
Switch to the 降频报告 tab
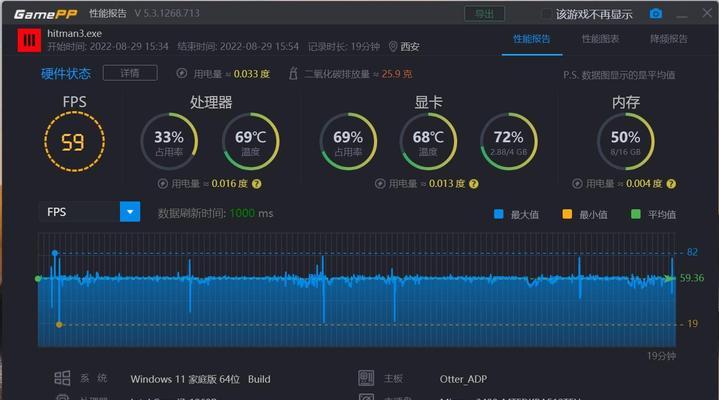coord(669,39)
